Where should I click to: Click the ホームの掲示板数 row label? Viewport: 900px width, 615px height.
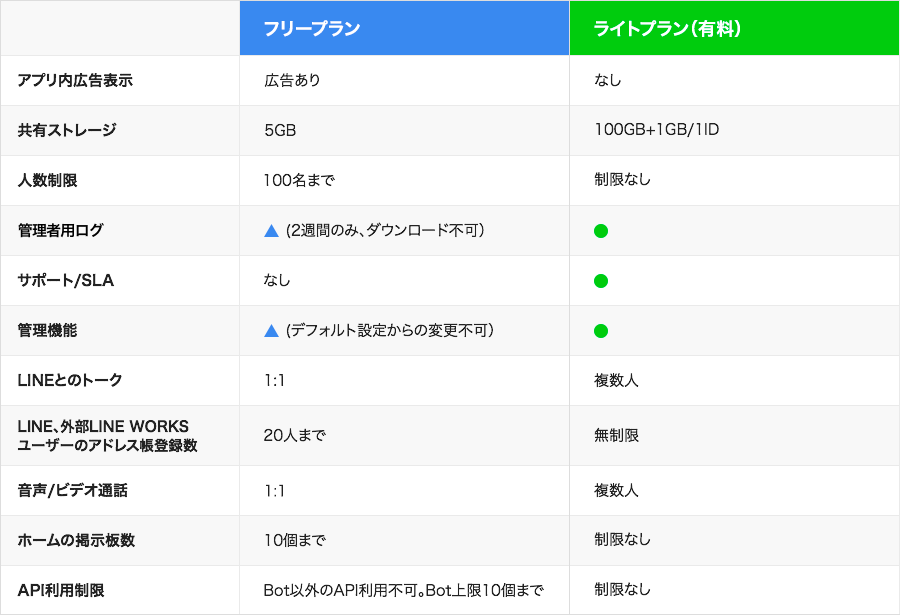76,540
